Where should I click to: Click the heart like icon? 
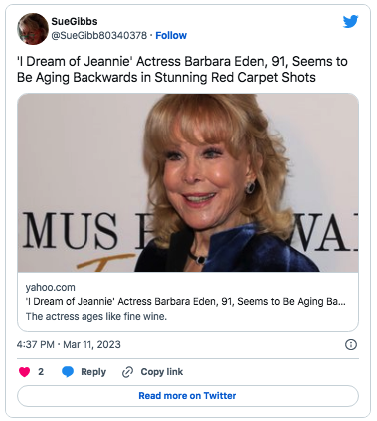tap(24, 372)
